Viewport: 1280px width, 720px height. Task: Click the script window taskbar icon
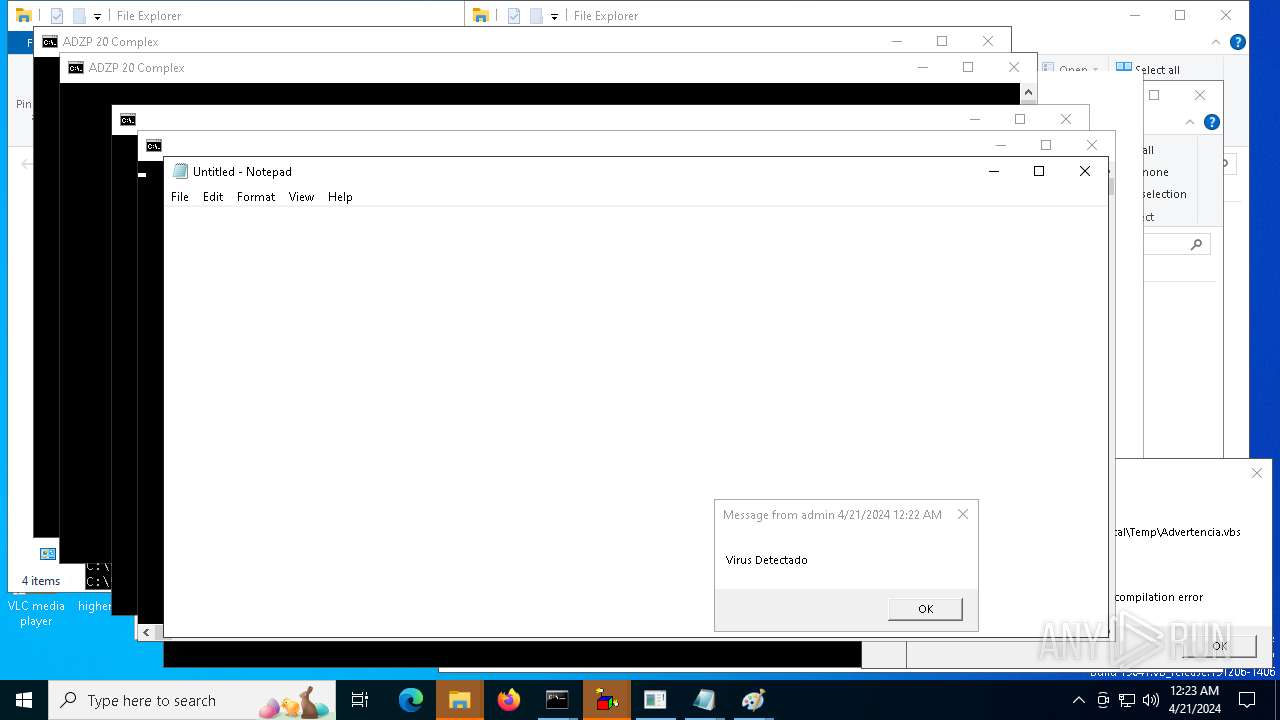point(655,700)
